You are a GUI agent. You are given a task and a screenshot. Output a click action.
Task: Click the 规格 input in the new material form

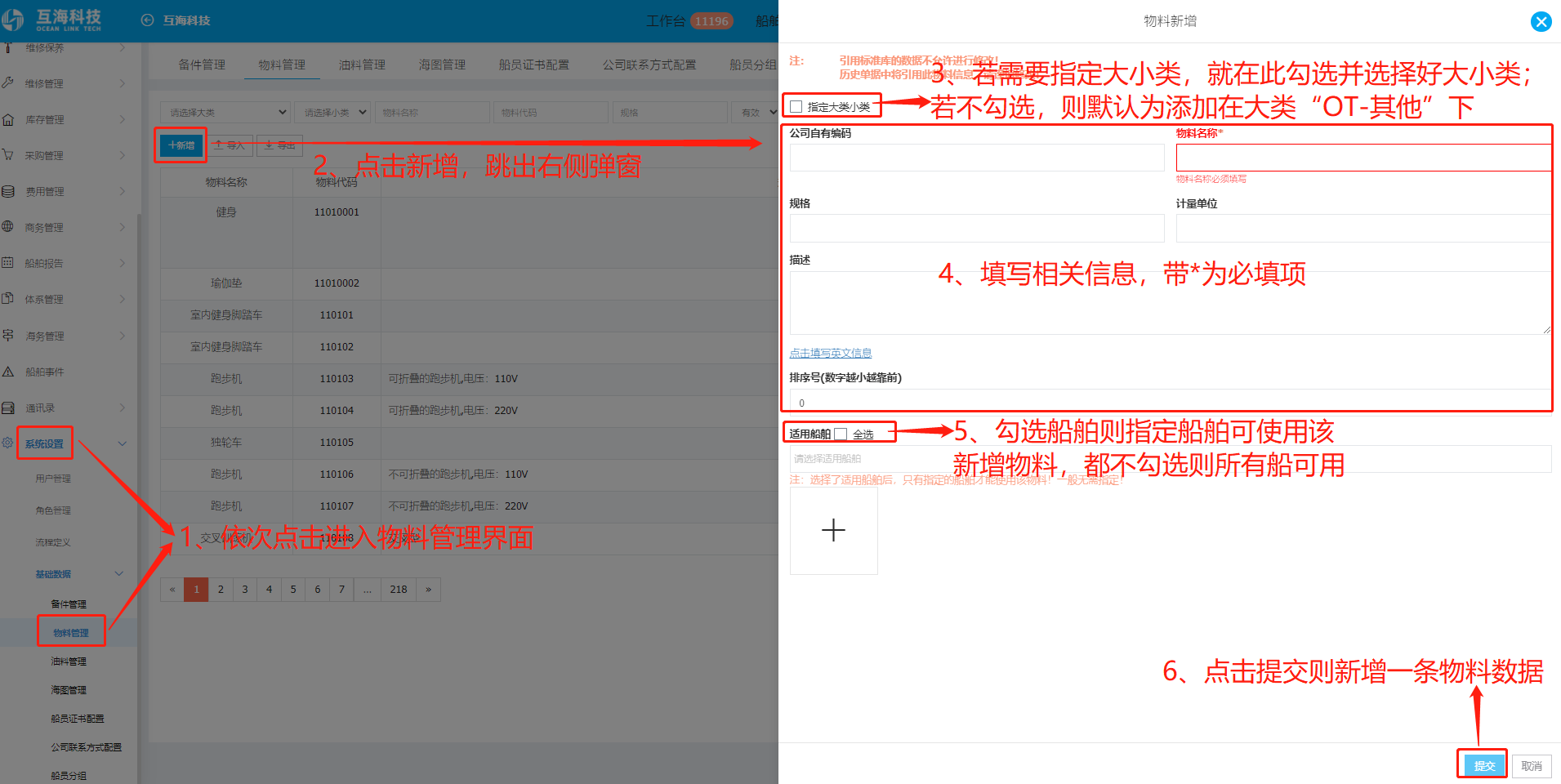click(977, 228)
